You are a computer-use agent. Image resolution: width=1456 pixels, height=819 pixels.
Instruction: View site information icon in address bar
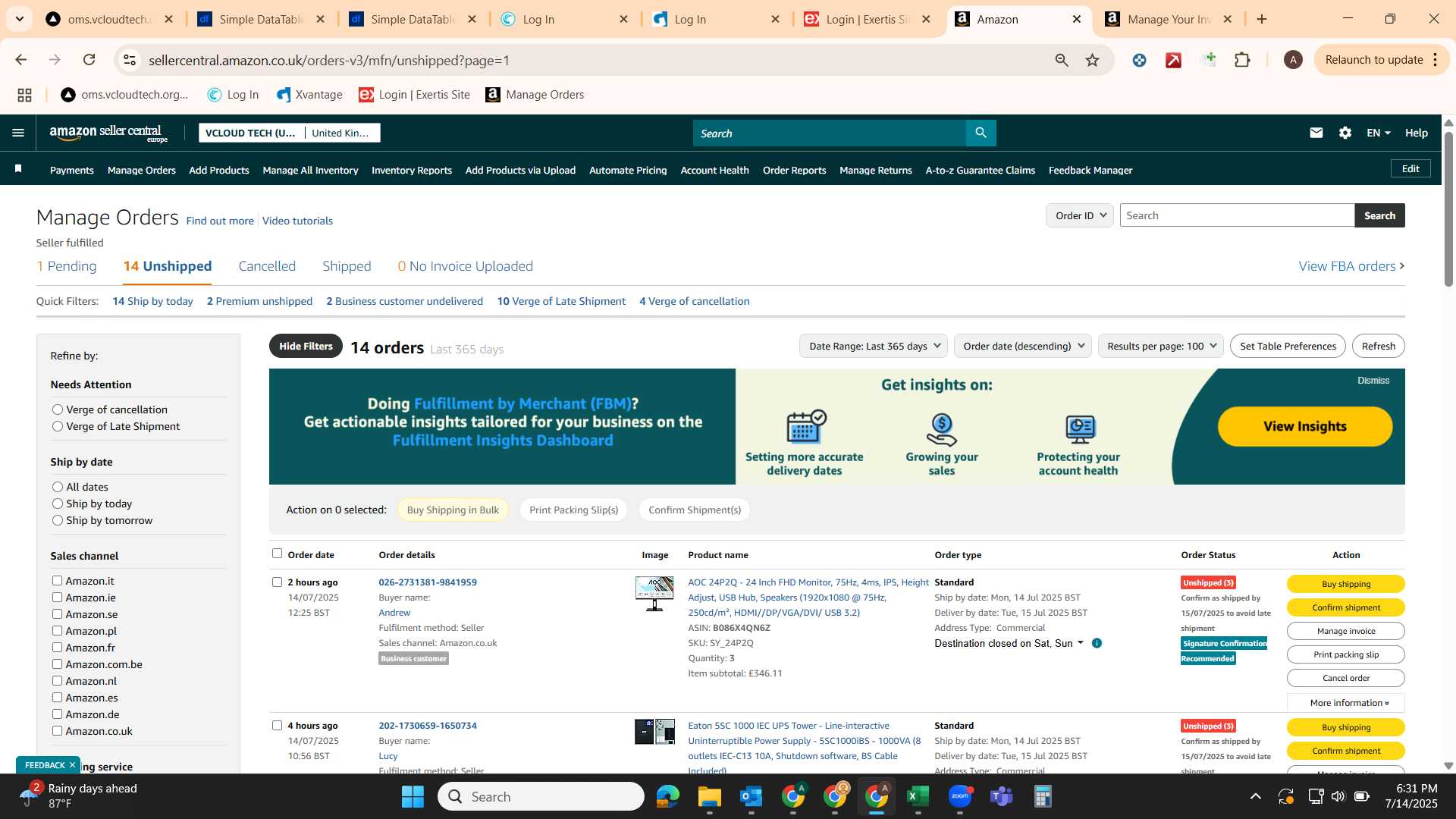tap(130, 60)
